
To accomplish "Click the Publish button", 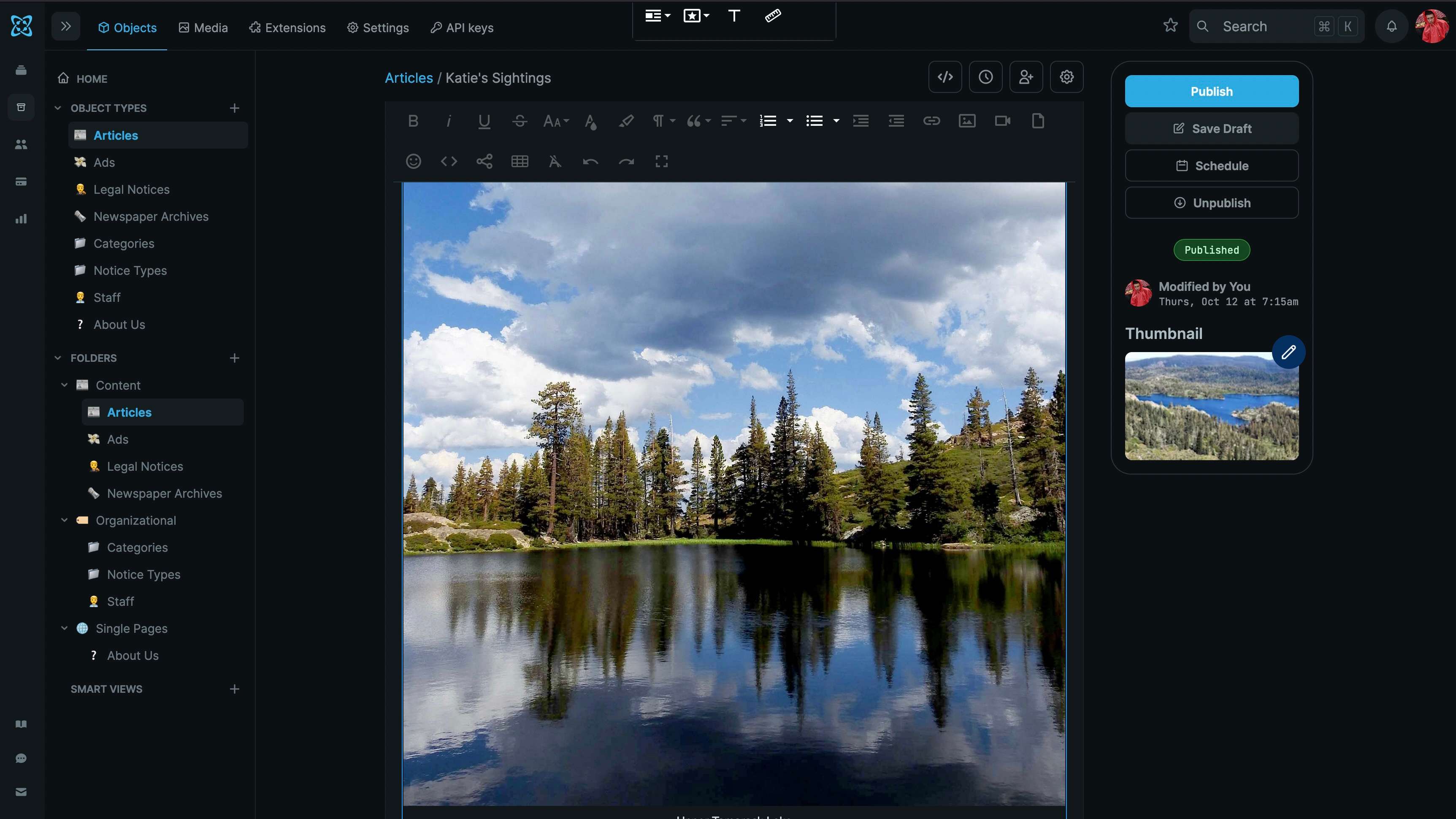I will pyautogui.click(x=1211, y=91).
